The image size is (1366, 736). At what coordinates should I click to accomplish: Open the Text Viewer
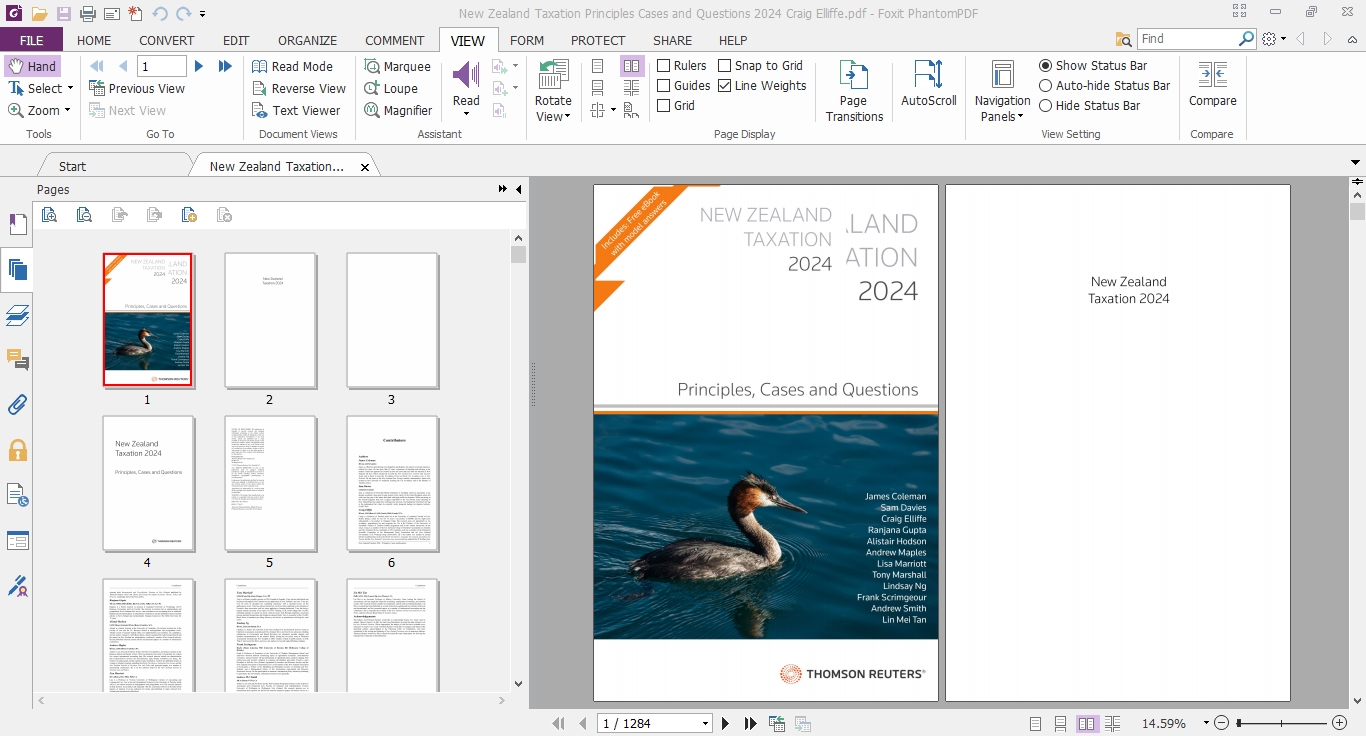point(296,110)
